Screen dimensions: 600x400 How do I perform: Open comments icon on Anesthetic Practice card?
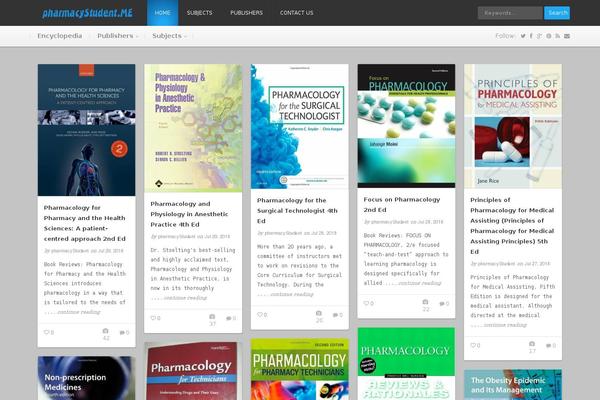229,318
